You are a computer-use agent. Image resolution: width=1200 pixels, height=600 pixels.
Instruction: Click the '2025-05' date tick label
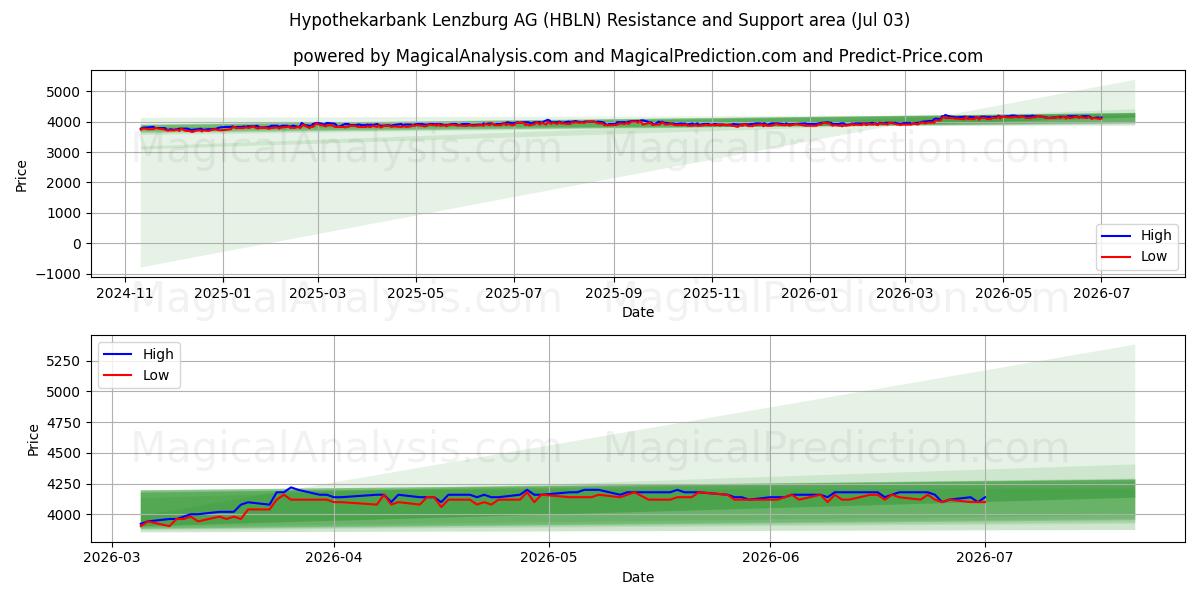[x=416, y=293]
